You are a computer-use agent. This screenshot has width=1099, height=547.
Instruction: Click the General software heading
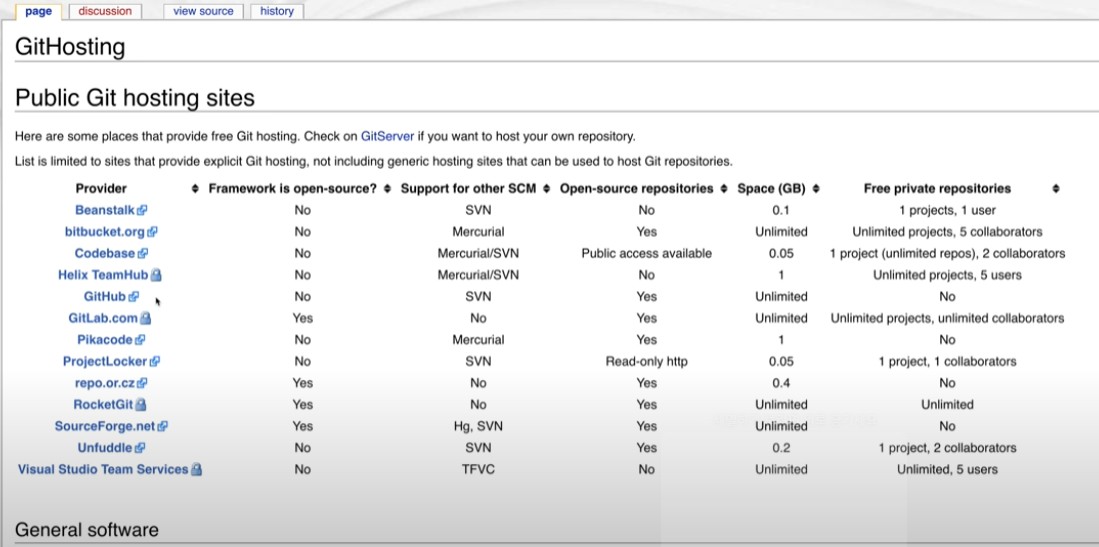tap(87, 529)
